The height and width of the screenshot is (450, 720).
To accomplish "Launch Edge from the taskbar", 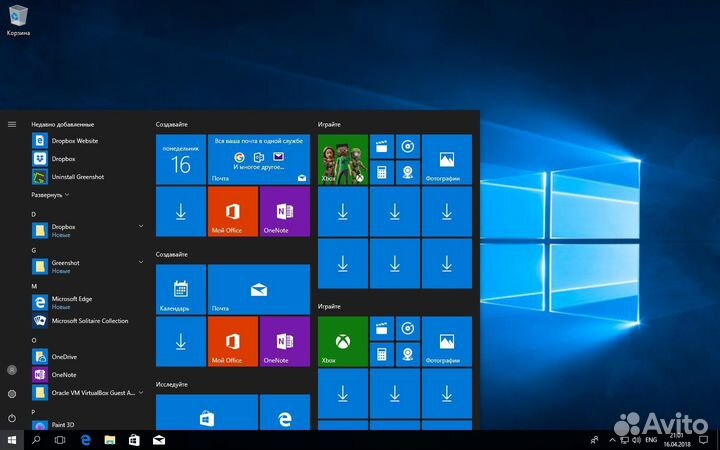I will click(85, 440).
